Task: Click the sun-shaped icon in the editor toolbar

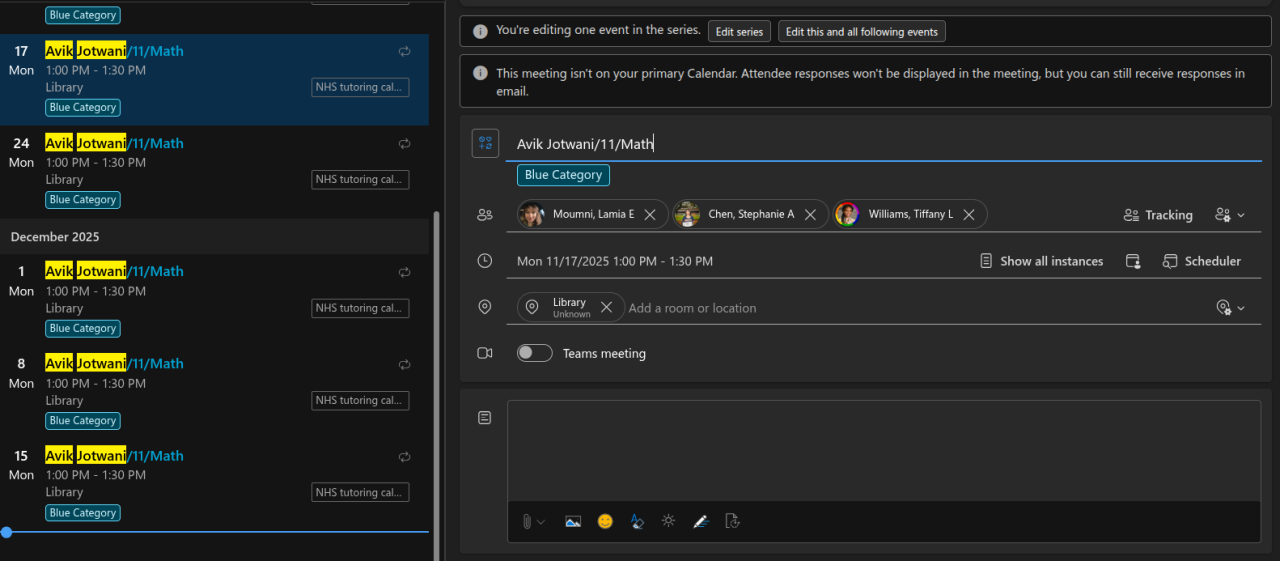Action: [668, 521]
